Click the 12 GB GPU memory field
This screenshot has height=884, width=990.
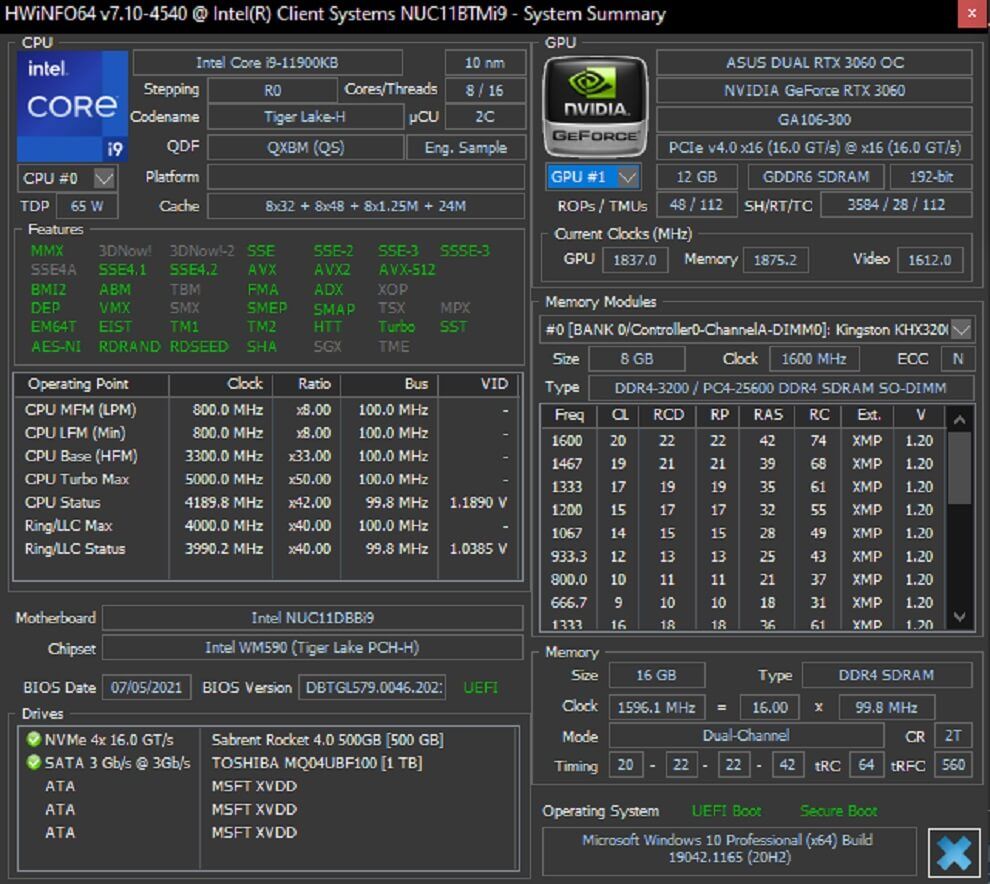pos(697,177)
